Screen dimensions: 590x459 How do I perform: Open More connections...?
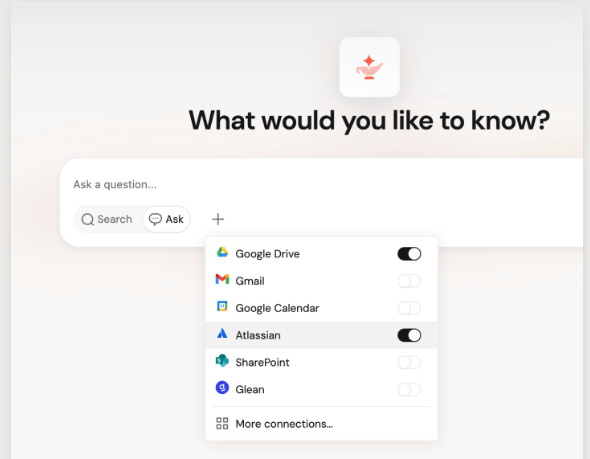(x=321, y=424)
